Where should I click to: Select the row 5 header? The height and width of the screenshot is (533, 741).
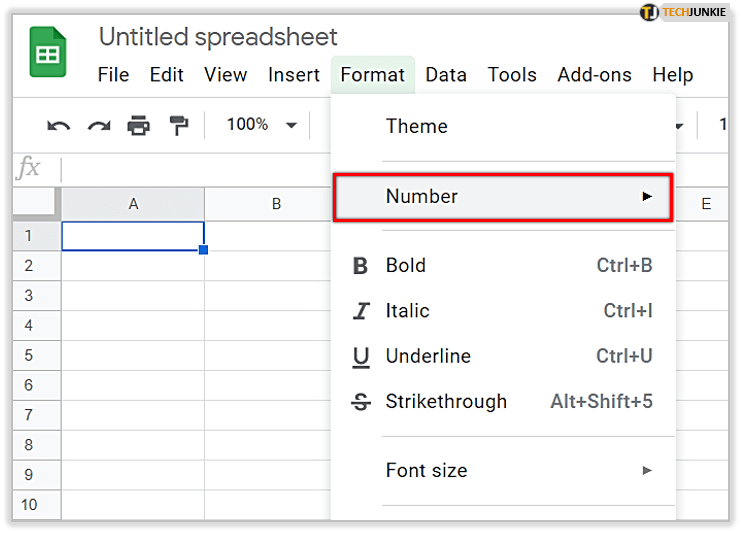point(29,356)
